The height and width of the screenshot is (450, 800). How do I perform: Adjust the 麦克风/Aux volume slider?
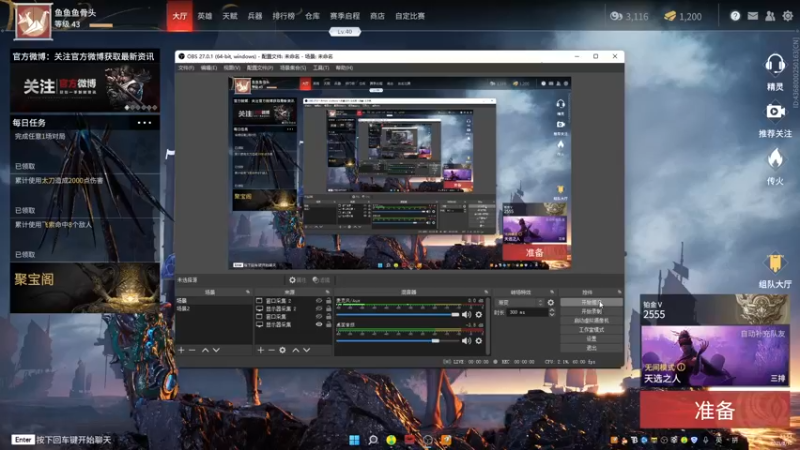coord(398,314)
